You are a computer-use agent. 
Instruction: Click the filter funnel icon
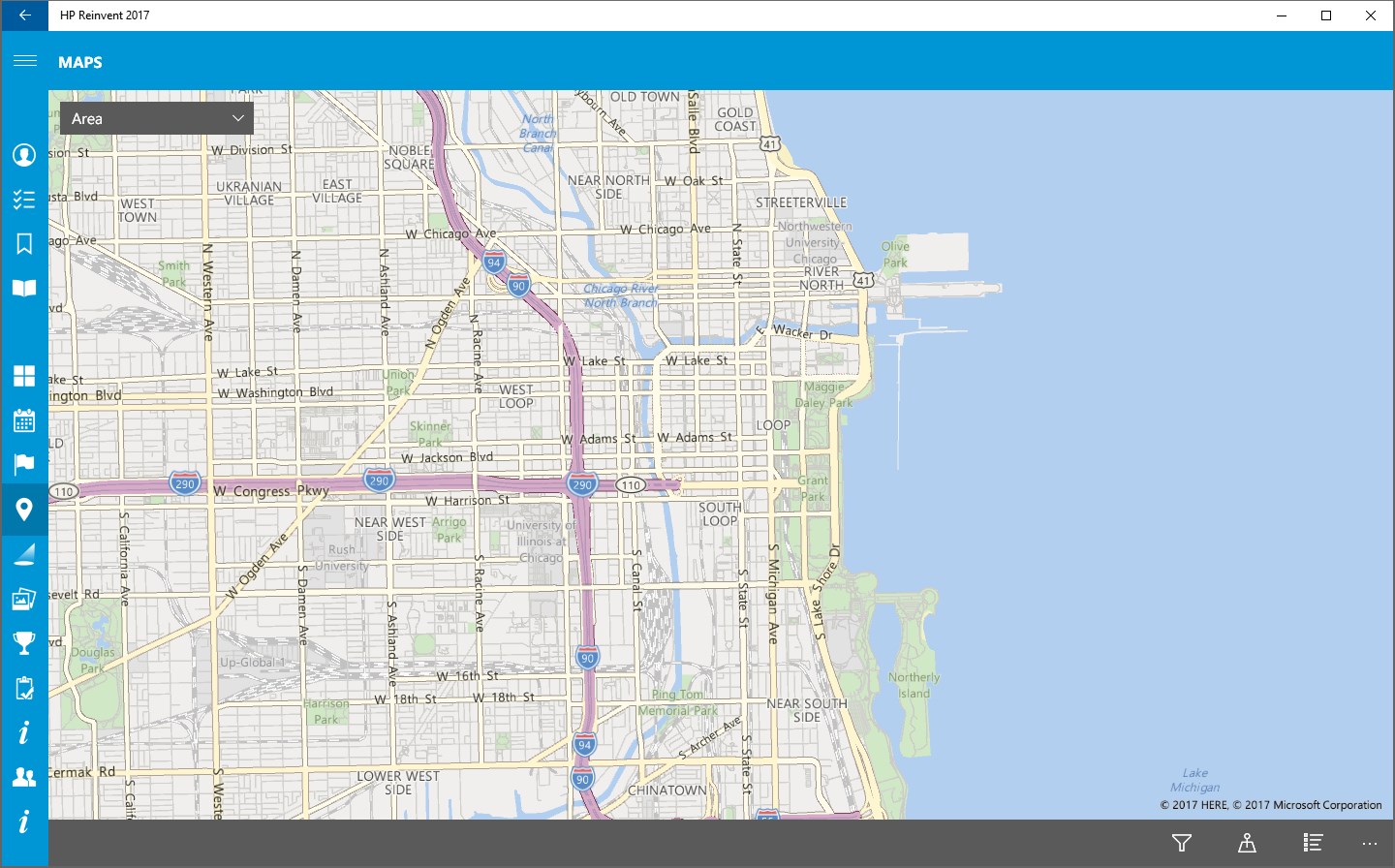point(1182,843)
